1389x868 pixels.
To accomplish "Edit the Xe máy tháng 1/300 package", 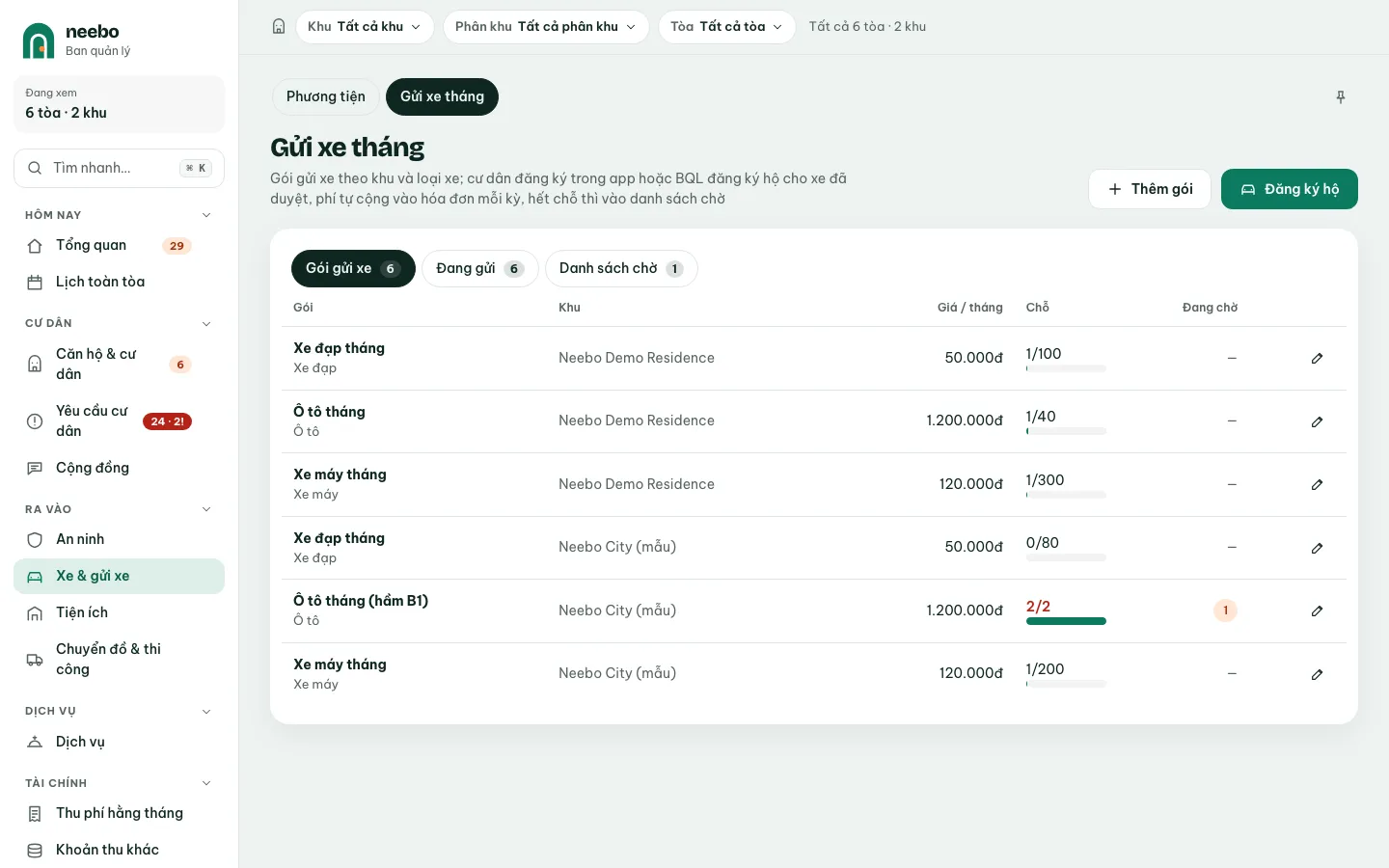I will [1317, 485].
